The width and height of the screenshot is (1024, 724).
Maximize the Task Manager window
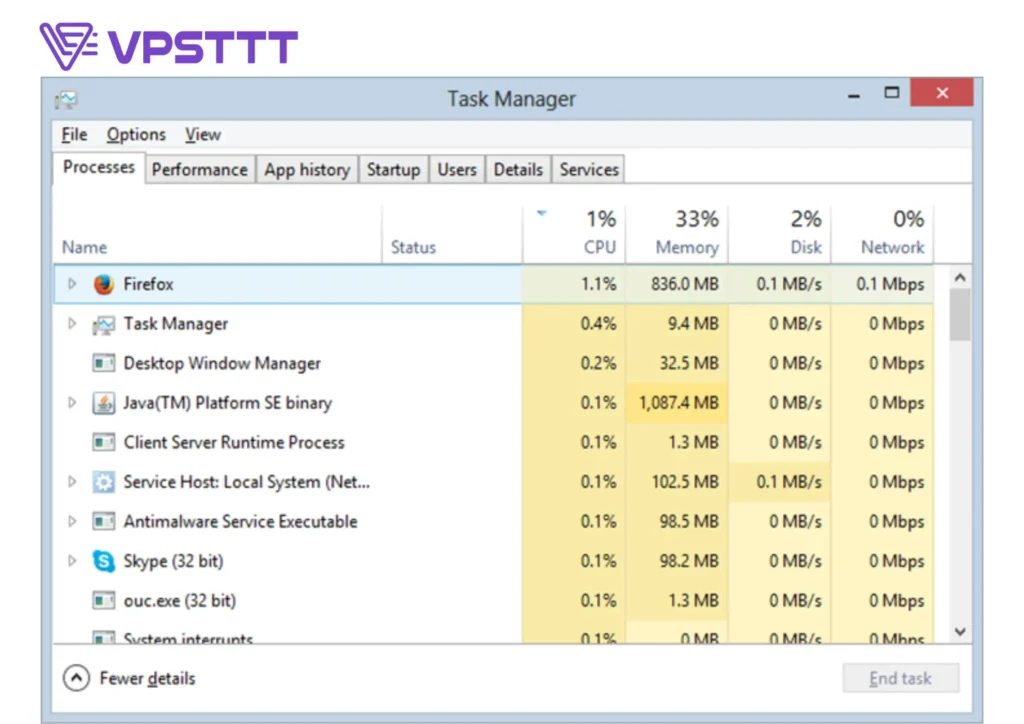click(x=891, y=93)
